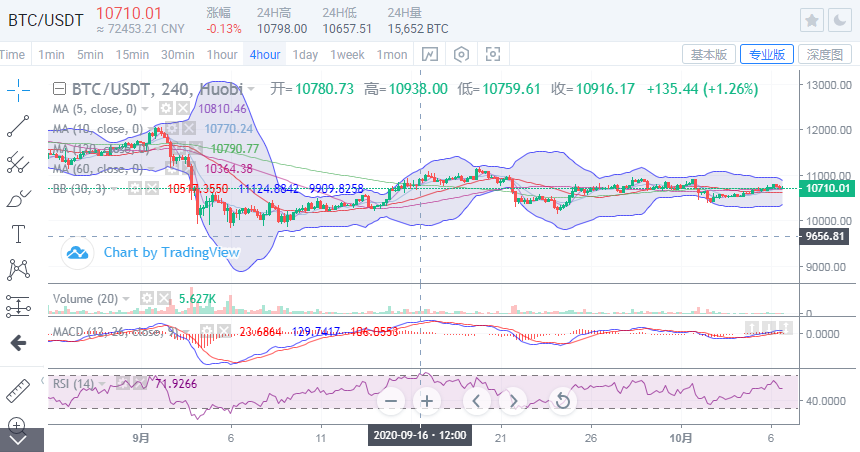Switch to 专业版 professional chart
860x452 pixels.
click(767, 54)
